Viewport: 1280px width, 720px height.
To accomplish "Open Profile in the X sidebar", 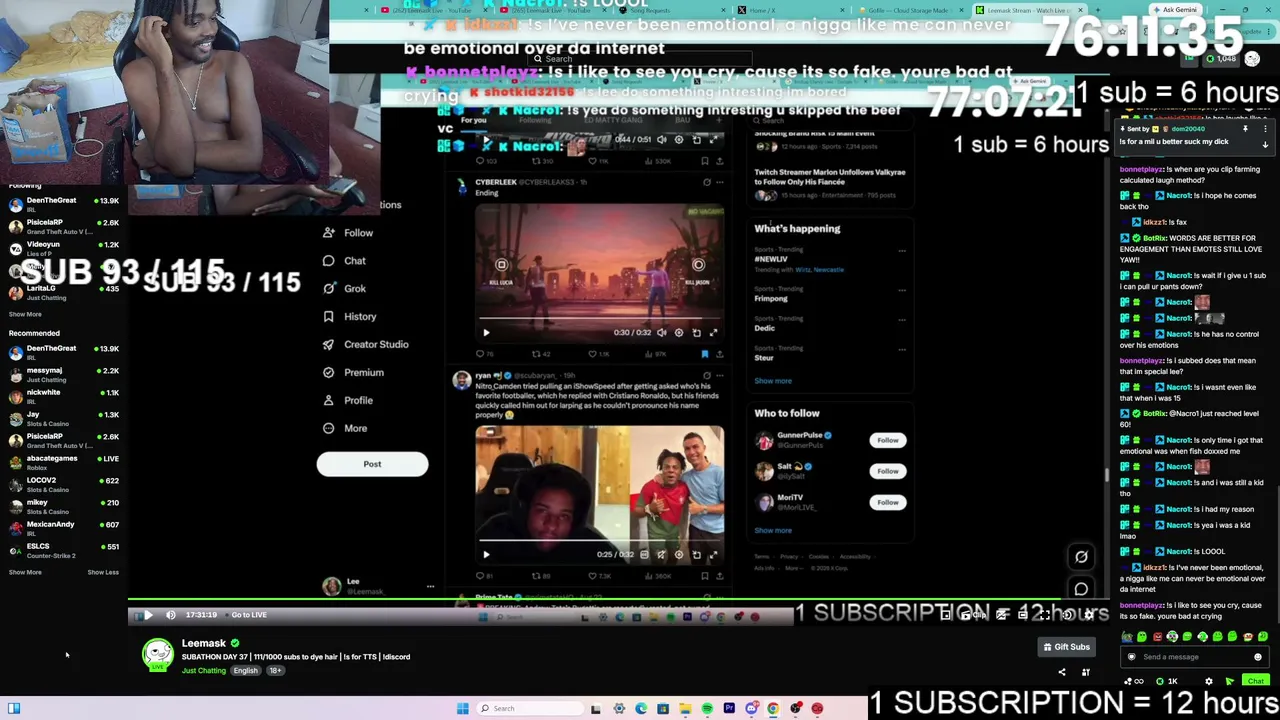I will click(348, 401).
